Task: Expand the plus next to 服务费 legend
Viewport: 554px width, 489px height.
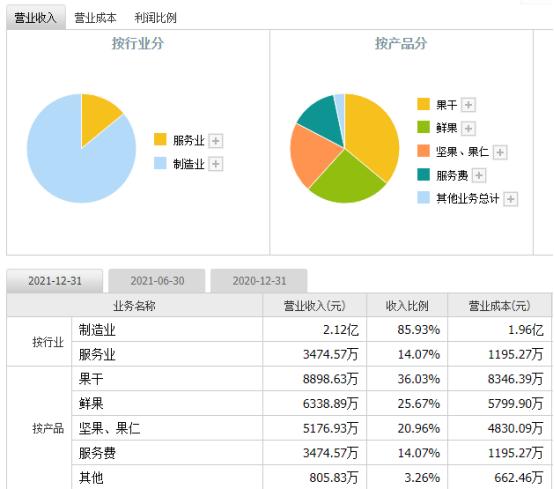Action: pos(479,175)
